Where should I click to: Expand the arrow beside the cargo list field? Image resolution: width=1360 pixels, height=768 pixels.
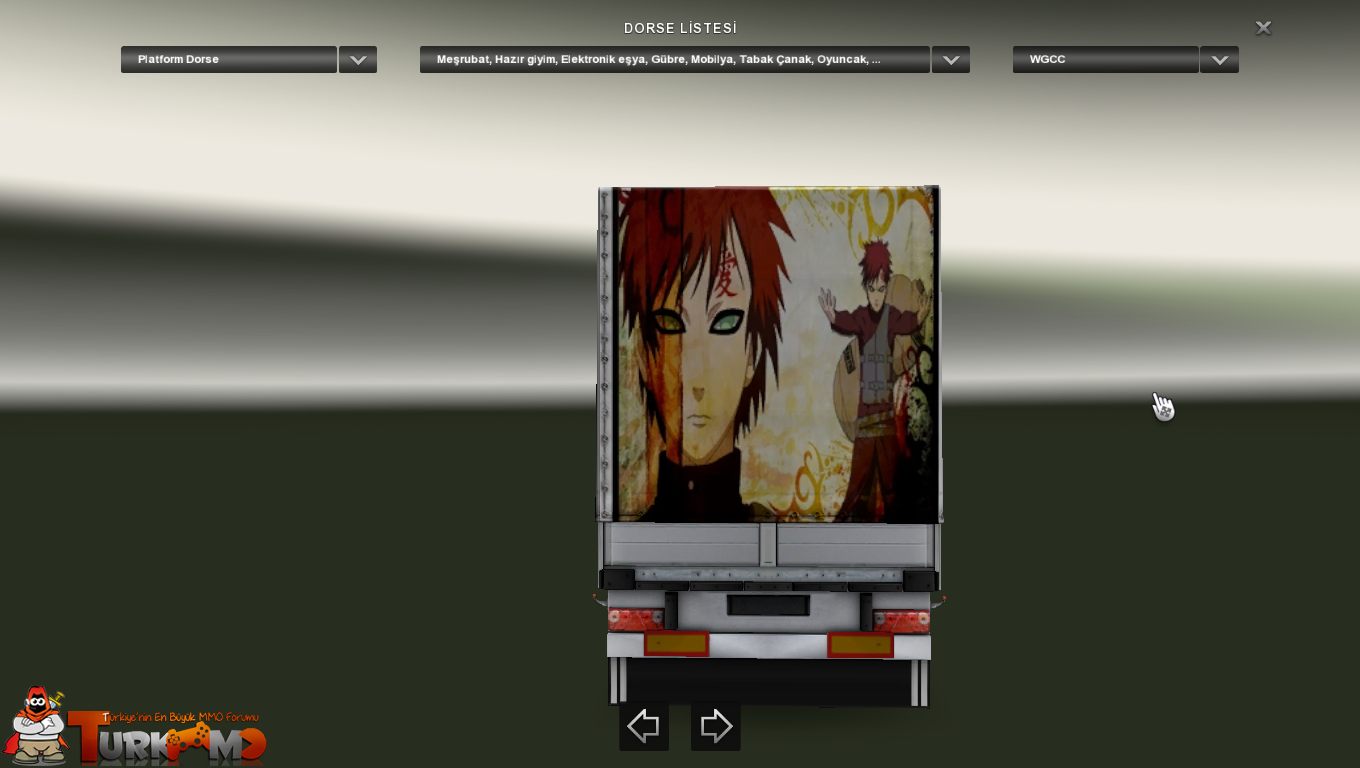[x=951, y=59]
